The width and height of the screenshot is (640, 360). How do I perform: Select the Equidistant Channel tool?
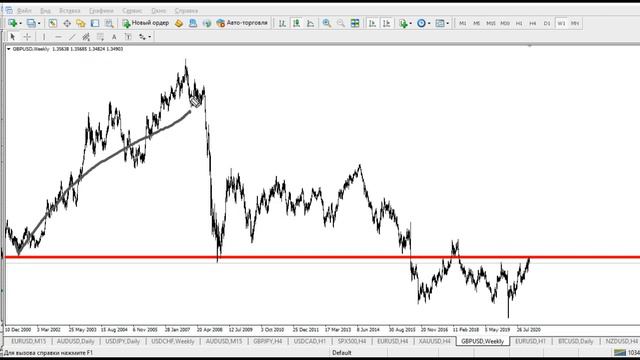[x=86, y=37]
